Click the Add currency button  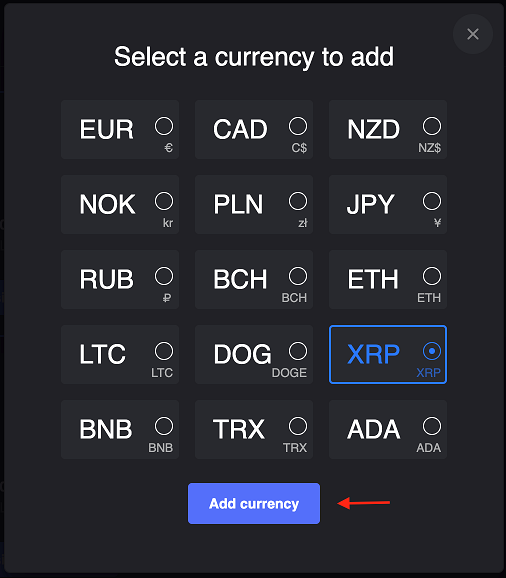(x=254, y=504)
